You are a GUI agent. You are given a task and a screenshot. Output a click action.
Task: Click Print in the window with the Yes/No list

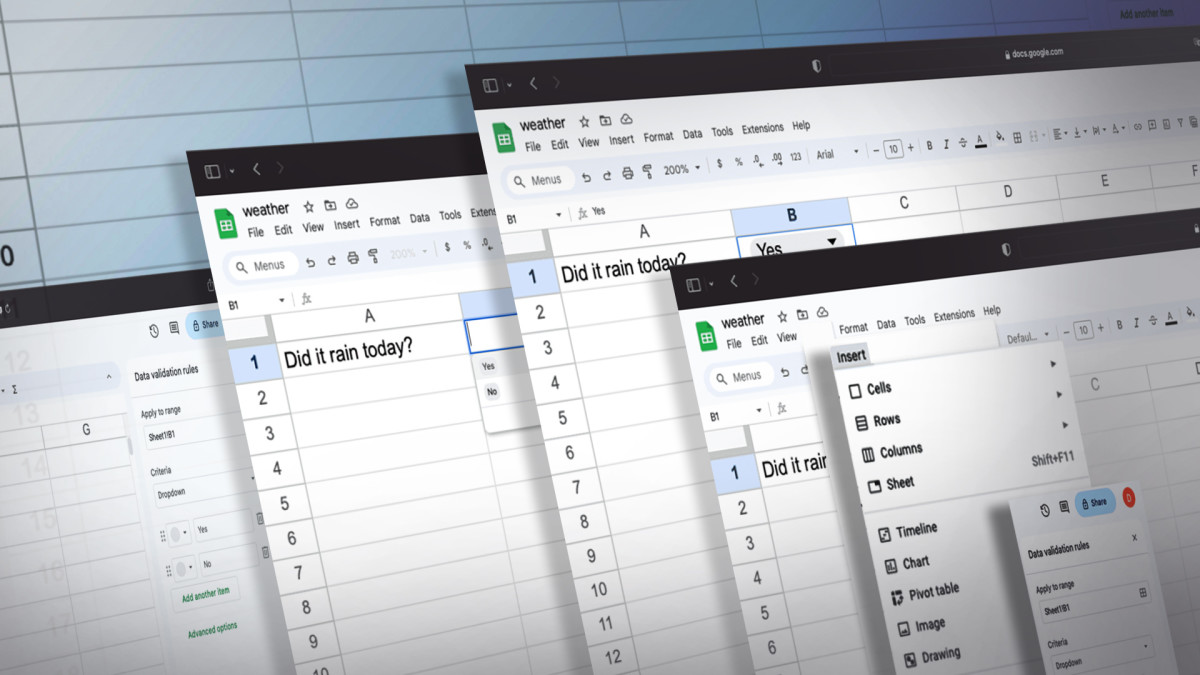click(352, 258)
